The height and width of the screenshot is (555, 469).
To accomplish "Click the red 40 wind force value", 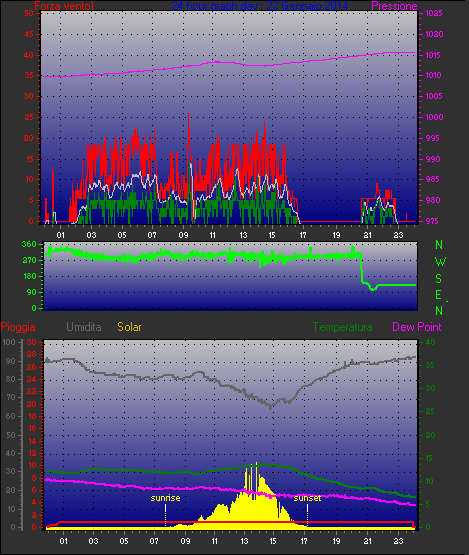I will tap(29, 55).
